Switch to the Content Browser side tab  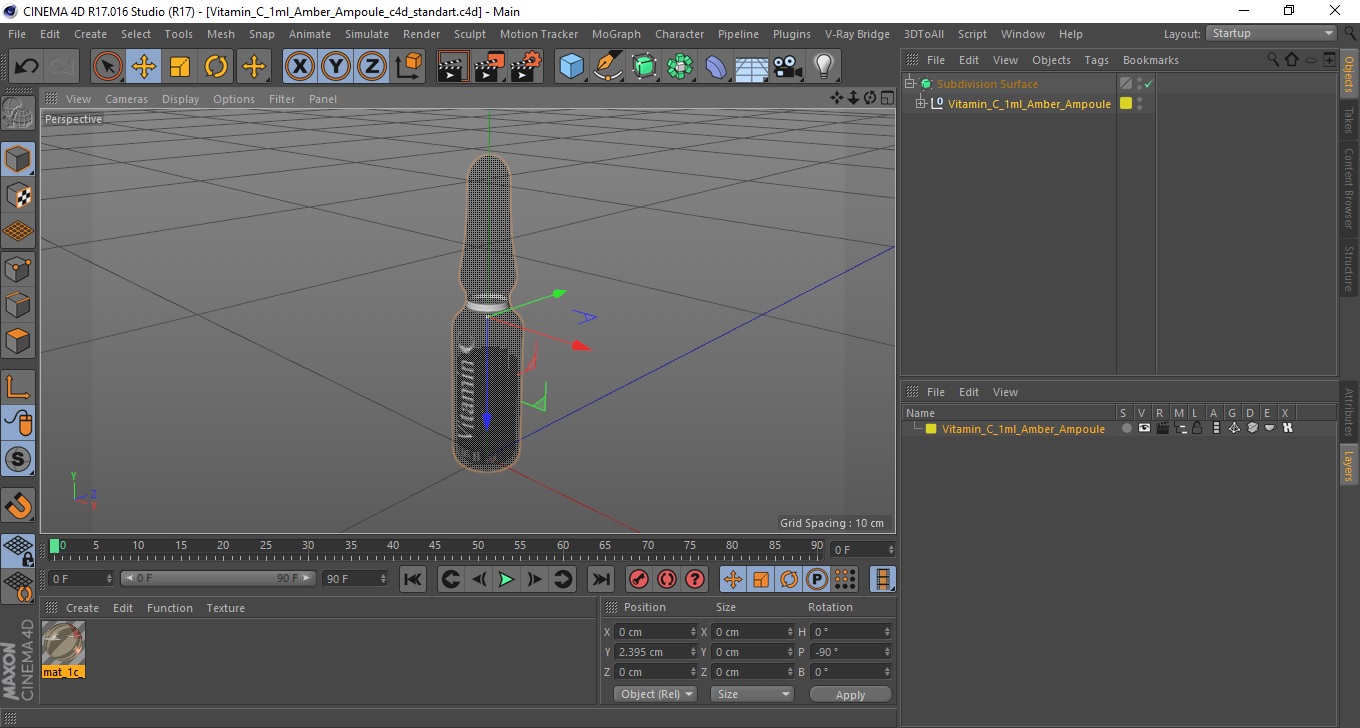coord(1349,189)
